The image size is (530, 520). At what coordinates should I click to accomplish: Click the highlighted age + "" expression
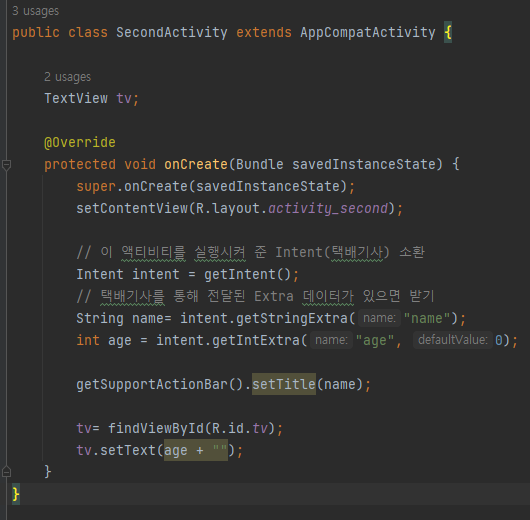tap(196, 450)
